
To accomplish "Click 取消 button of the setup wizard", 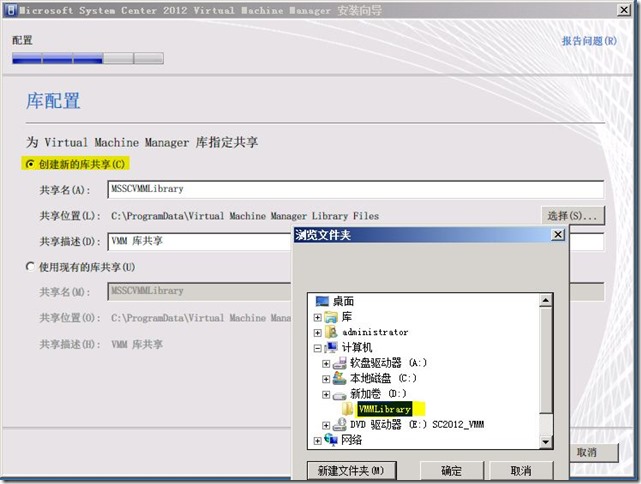I will pos(593,452).
